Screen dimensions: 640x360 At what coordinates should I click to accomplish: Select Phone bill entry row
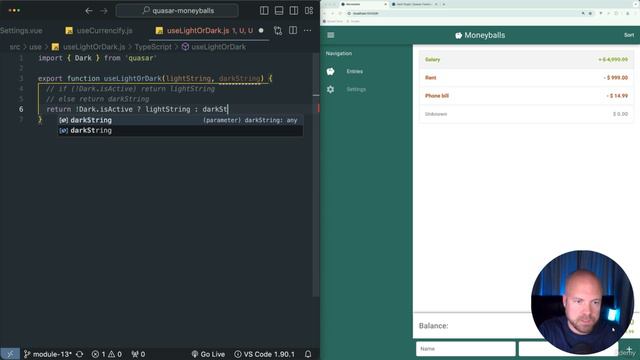click(526, 96)
